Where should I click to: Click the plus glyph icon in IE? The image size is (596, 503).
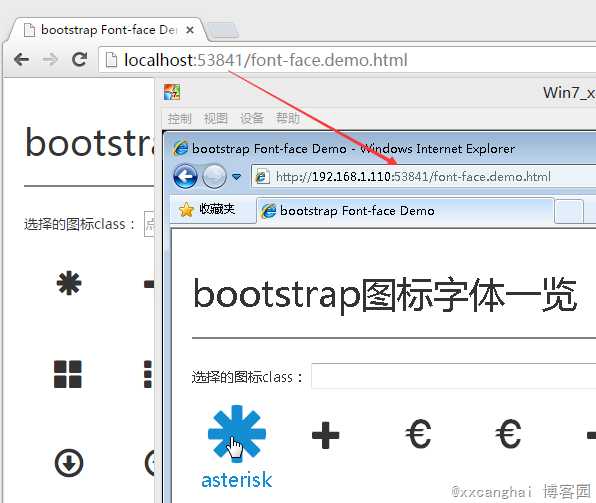click(325, 435)
